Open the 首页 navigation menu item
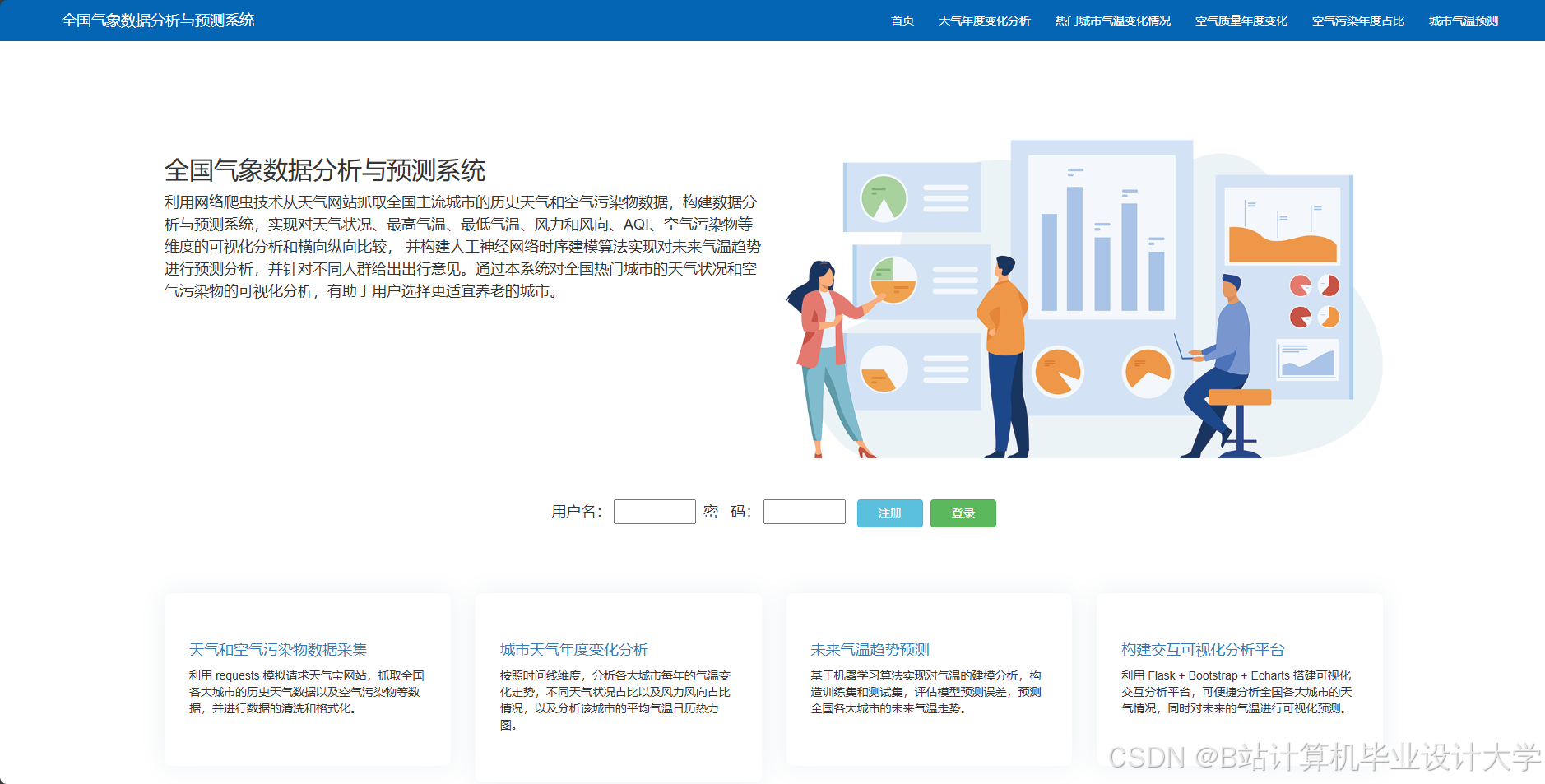The height and width of the screenshot is (784, 1545). (x=902, y=21)
